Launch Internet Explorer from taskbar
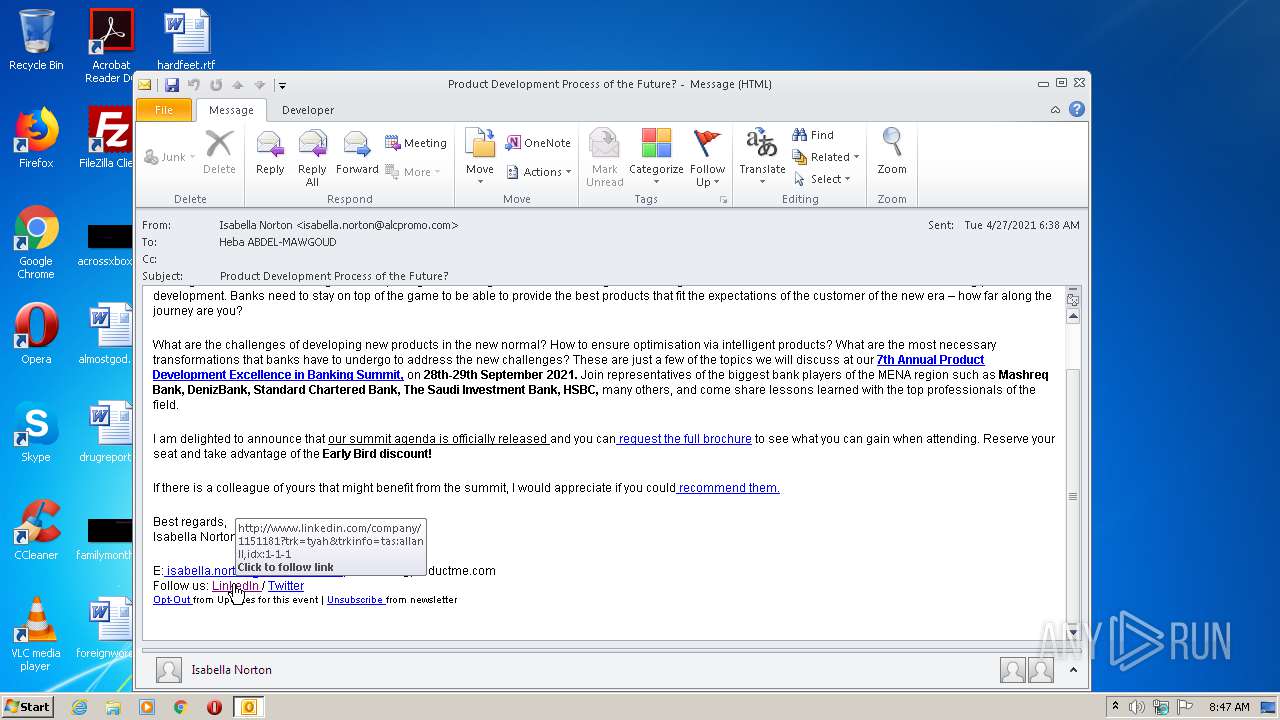The image size is (1280, 720). click(79, 707)
